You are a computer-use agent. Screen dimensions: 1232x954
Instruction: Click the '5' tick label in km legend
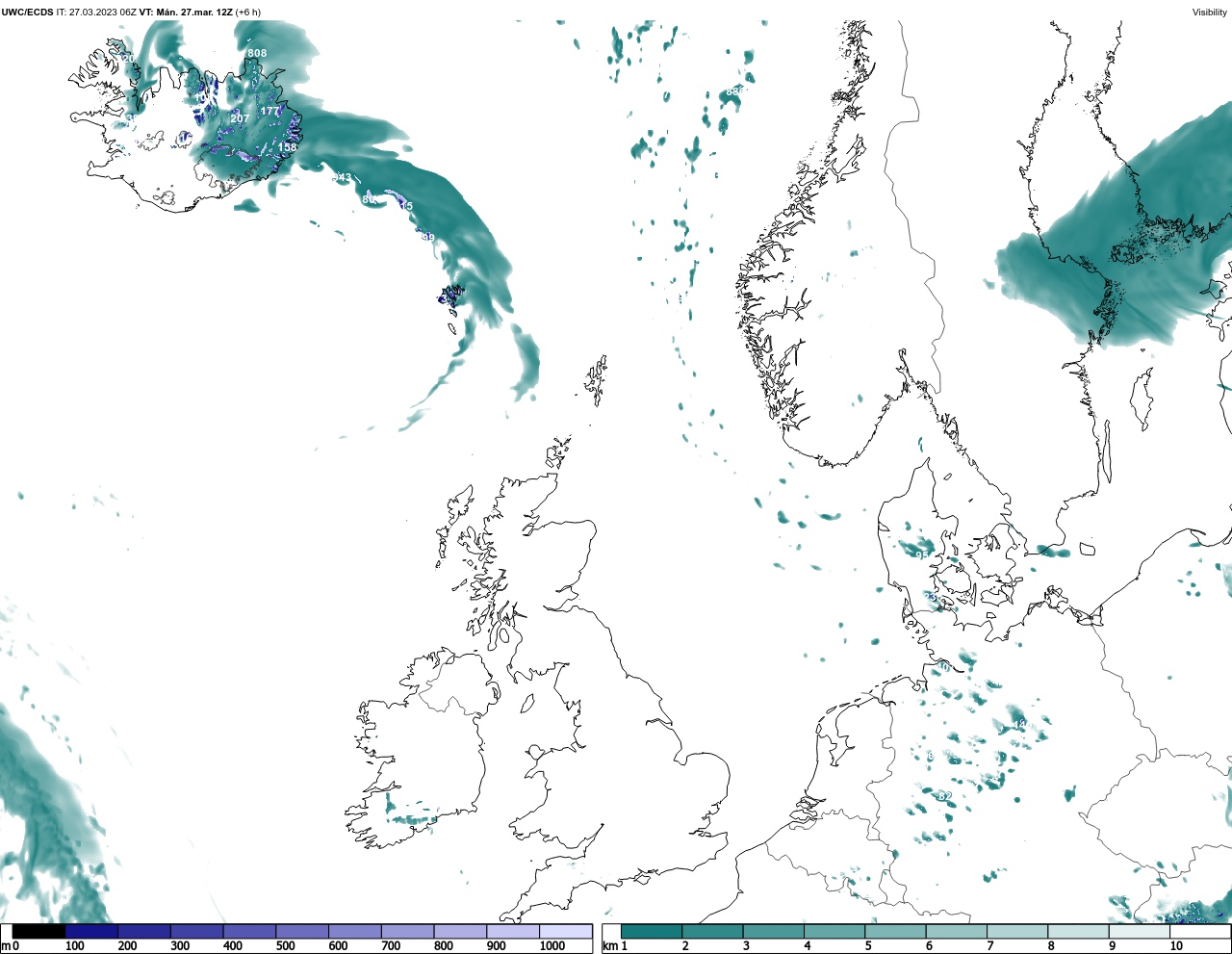click(x=868, y=946)
